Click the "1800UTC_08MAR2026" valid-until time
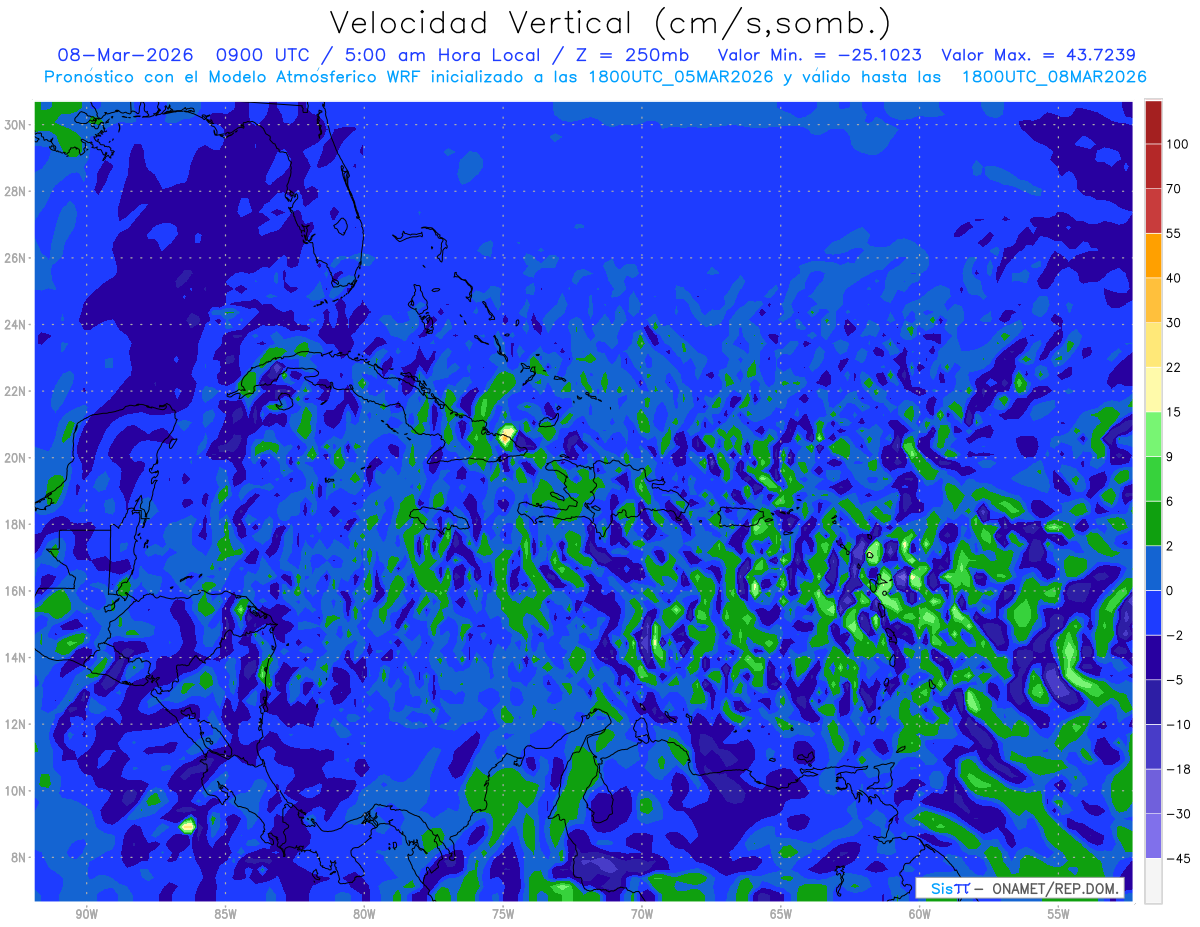Image resolution: width=1200 pixels, height=927 pixels. (1053, 77)
